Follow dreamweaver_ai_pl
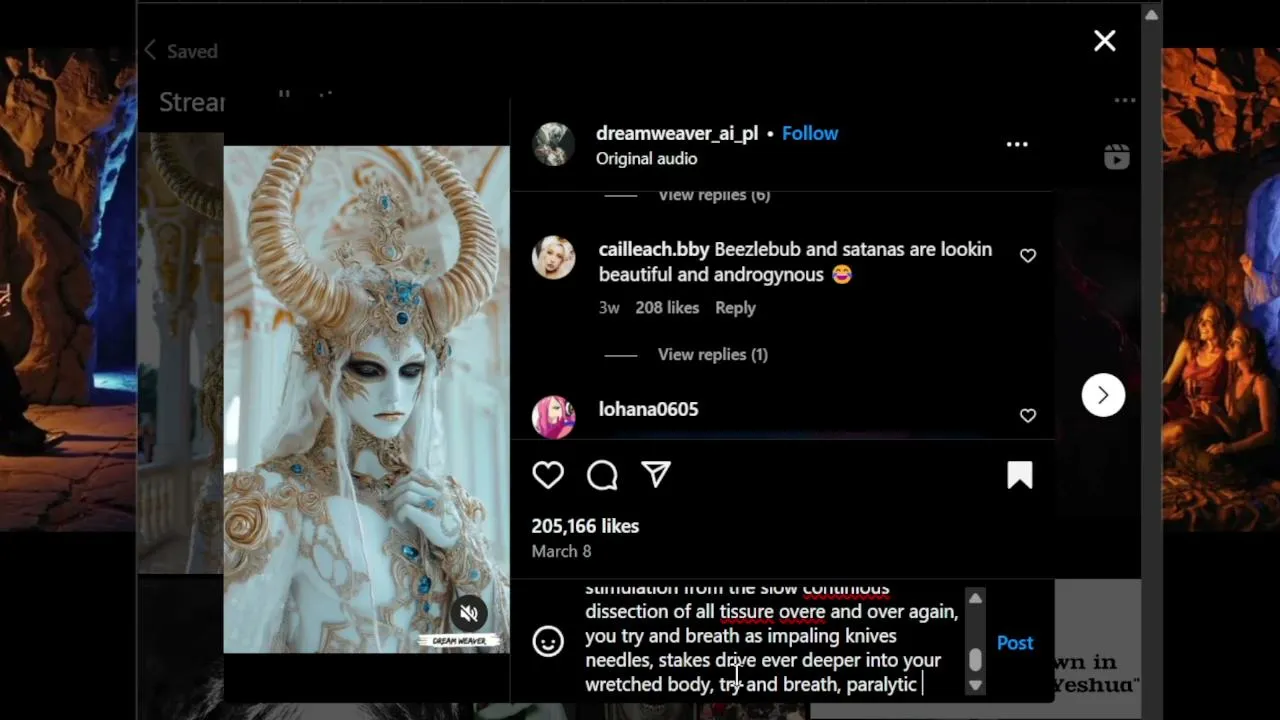Screen dimensions: 1280x720 click(810, 133)
